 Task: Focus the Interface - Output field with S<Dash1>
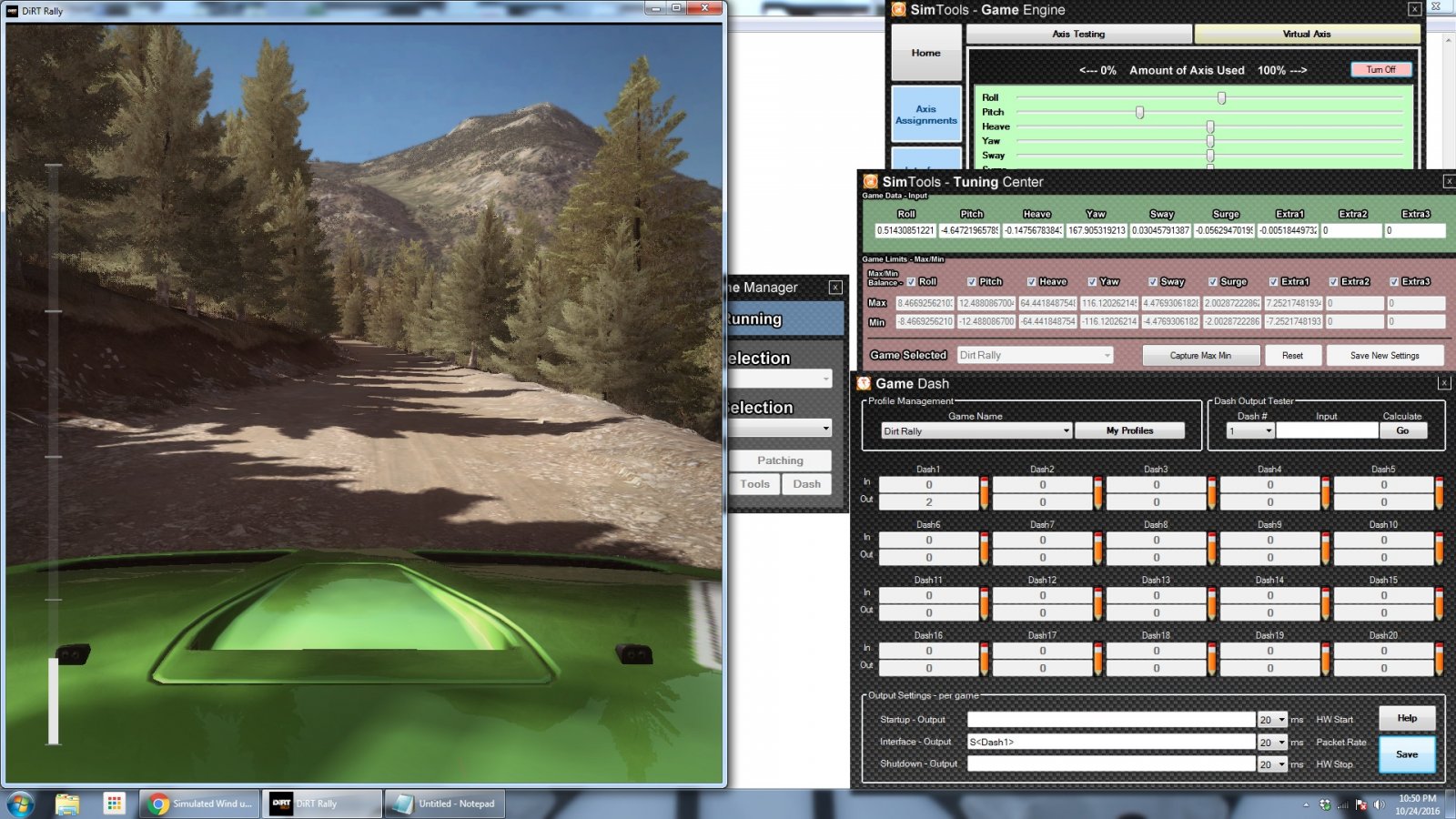[x=1111, y=743]
